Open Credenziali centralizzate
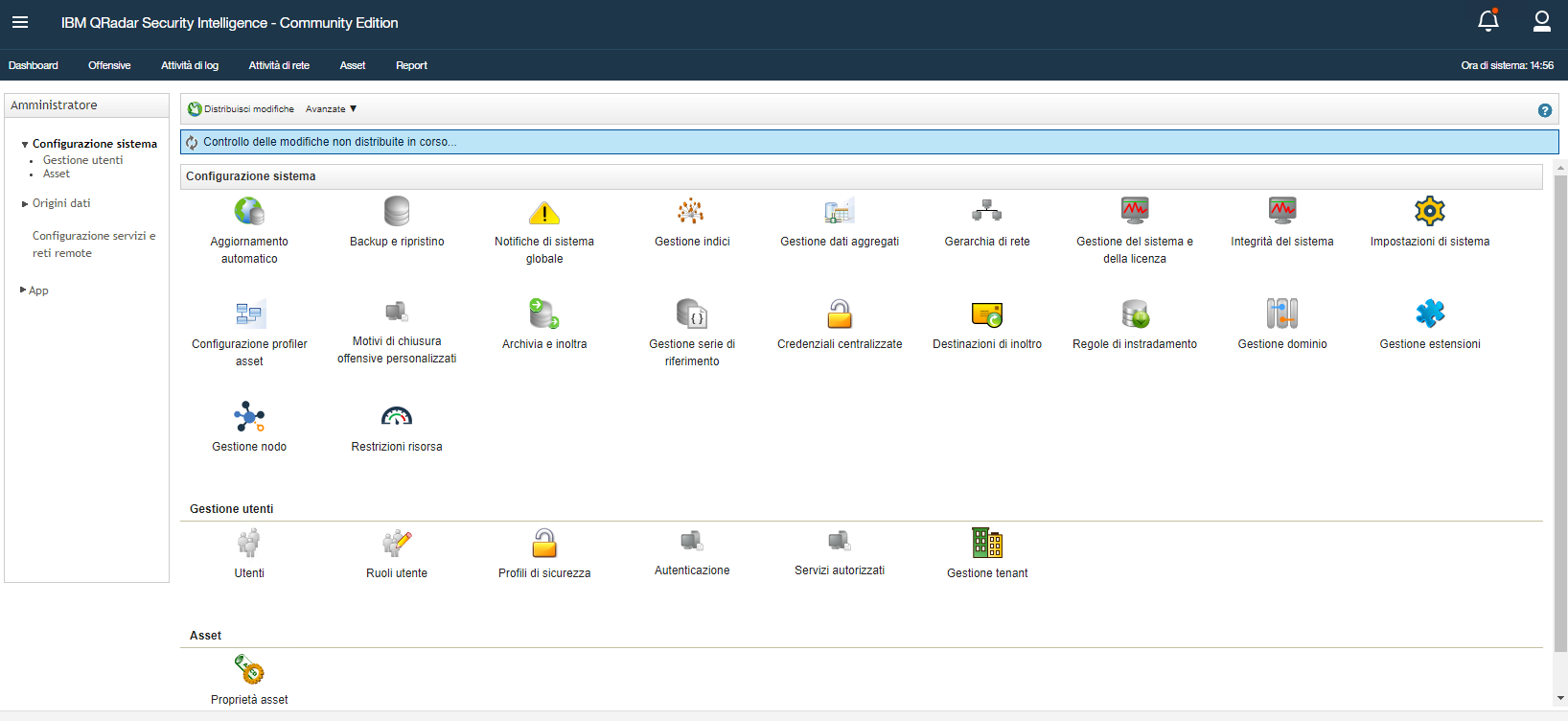The height and width of the screenshot is (721, 1568). point(840,325)
